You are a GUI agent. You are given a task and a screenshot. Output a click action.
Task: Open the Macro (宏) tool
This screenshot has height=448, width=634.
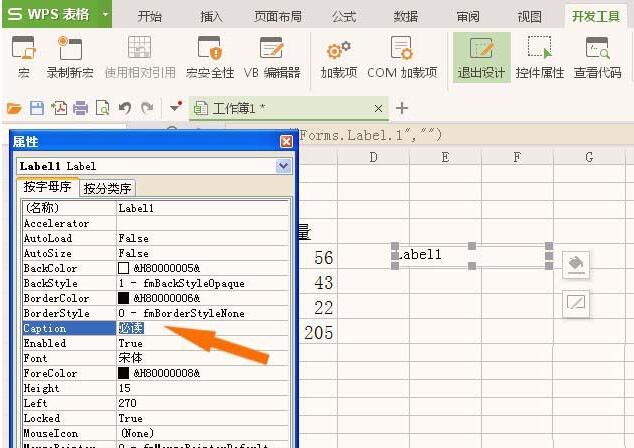click(x=23, y=57)
